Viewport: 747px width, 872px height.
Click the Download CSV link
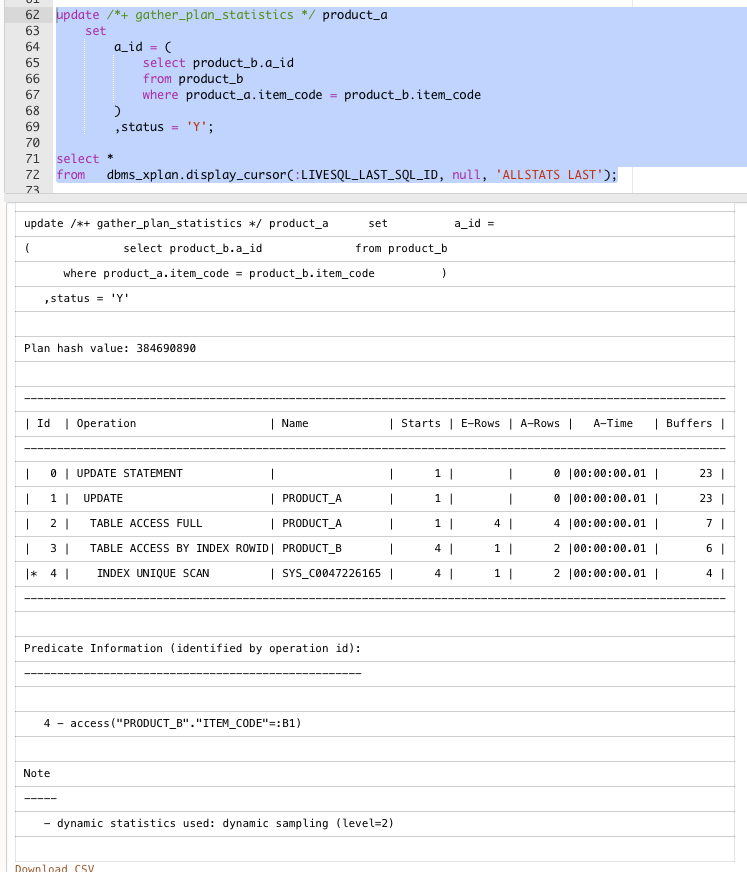(x=55, y=868)
